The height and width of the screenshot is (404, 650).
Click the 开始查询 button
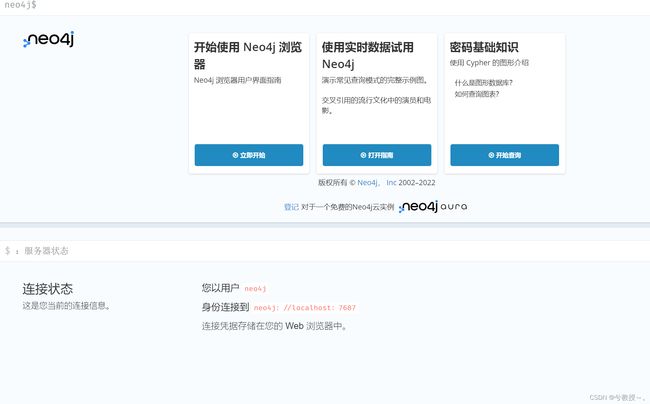[504, 155]
